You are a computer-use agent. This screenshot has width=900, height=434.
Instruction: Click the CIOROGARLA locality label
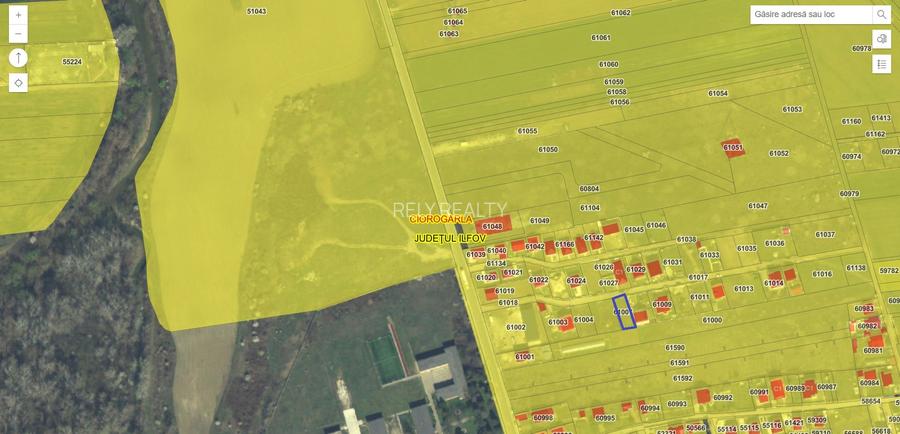click(441, 219)
